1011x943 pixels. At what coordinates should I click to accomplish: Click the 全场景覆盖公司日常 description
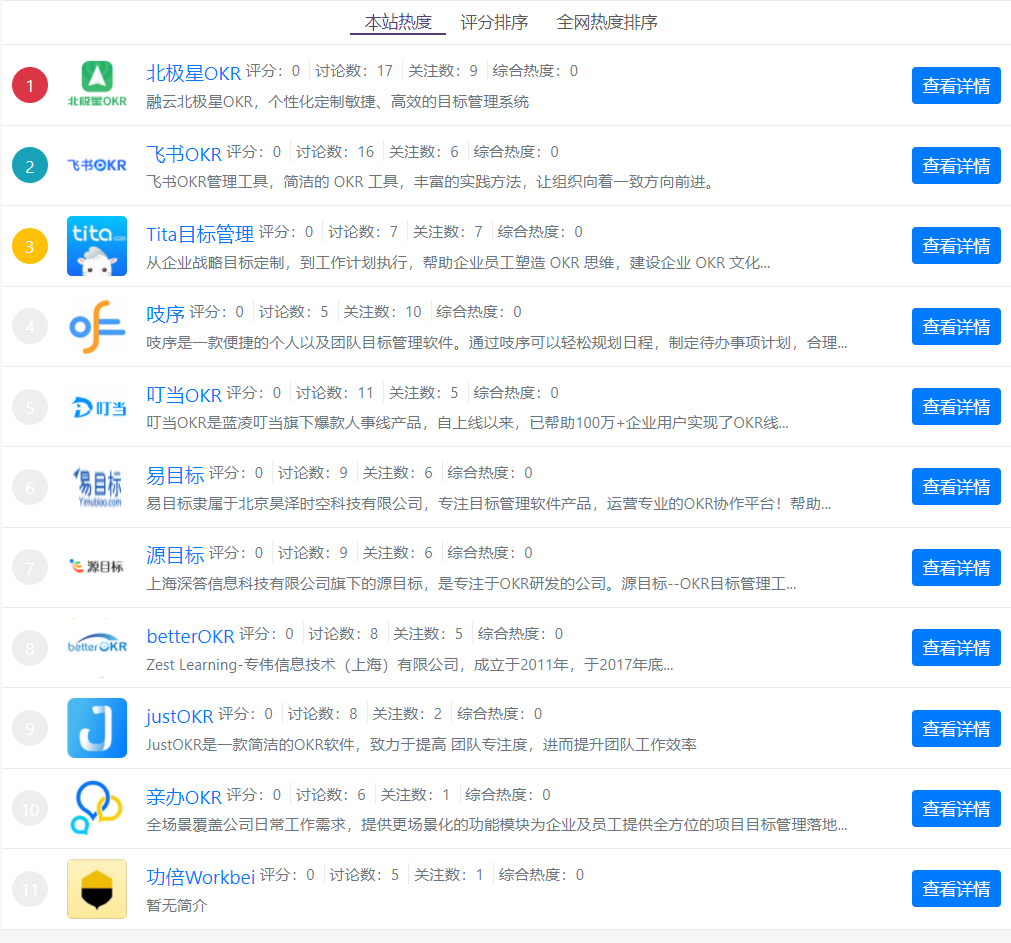coord(496,824)
